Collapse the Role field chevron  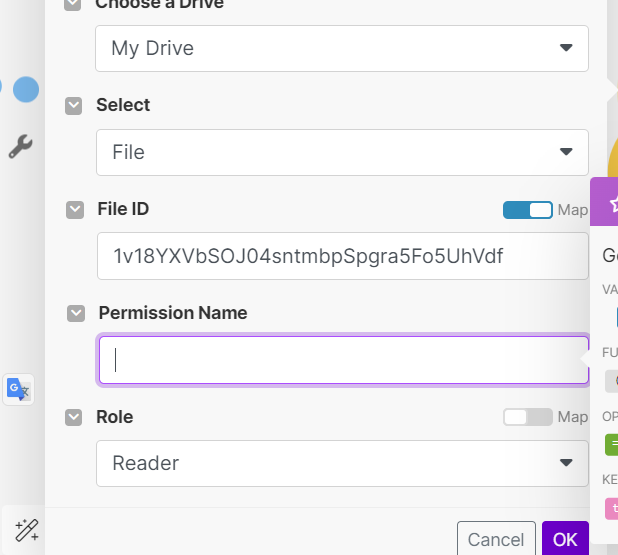[73, 417]
